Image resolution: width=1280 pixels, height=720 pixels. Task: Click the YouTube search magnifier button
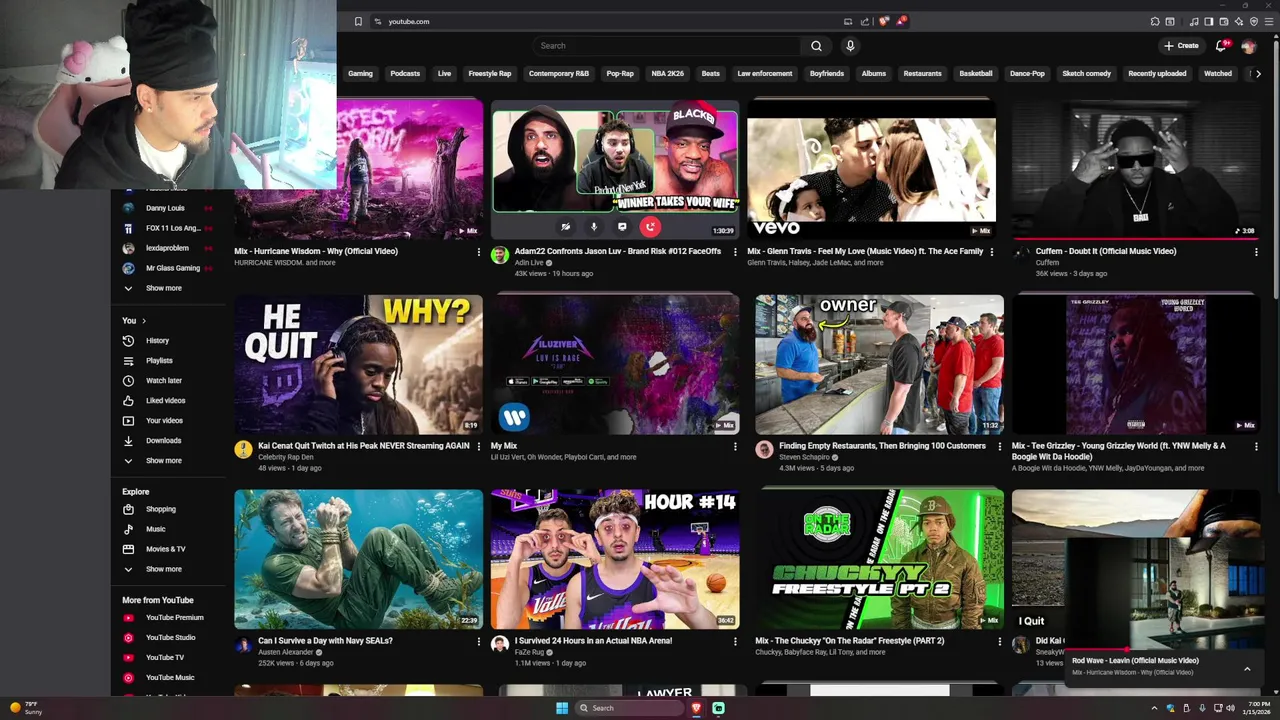pyautogui.click(x=816, y=46)
